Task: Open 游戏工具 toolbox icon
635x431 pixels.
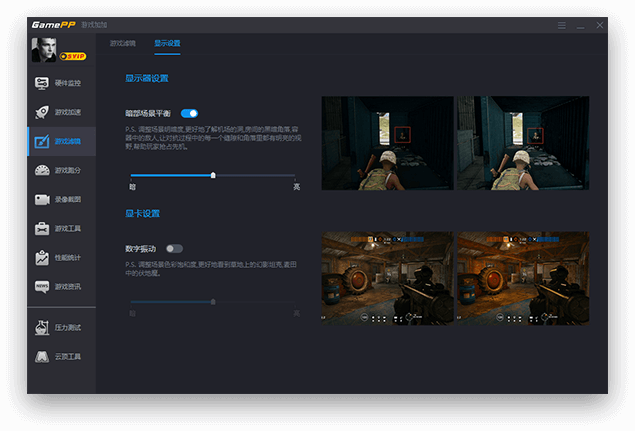Action: click(x=61, y=228)
